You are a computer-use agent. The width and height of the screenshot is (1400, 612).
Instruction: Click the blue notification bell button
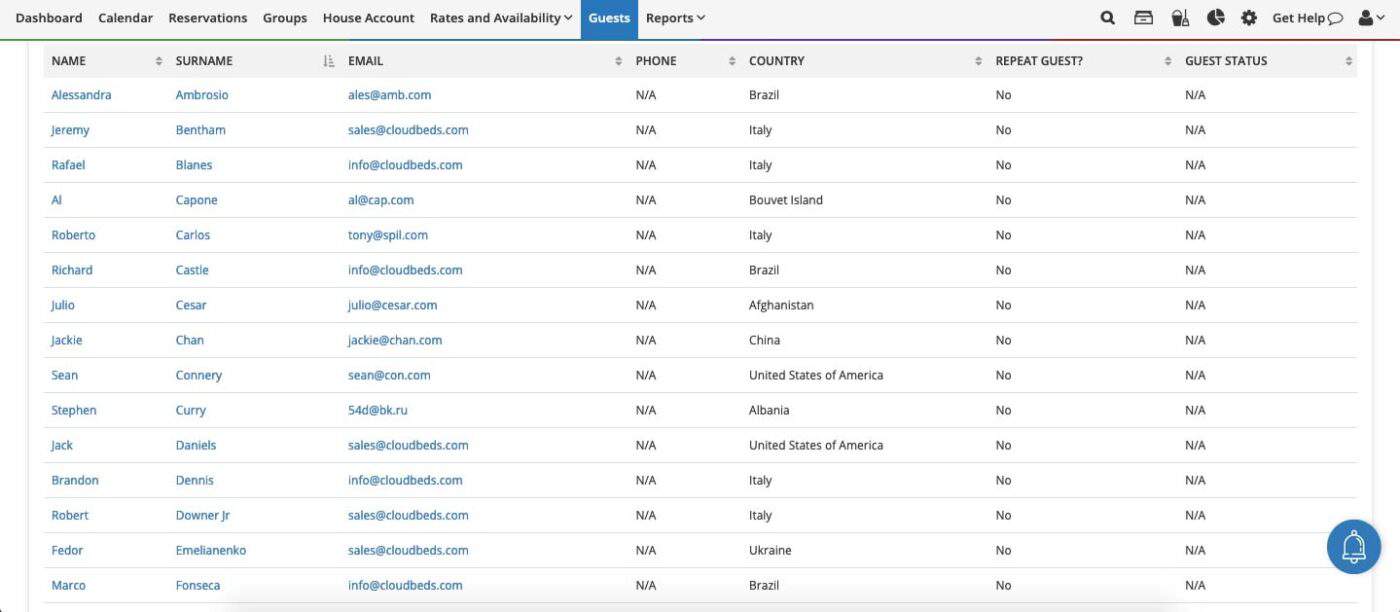(x=1353, y=547)
